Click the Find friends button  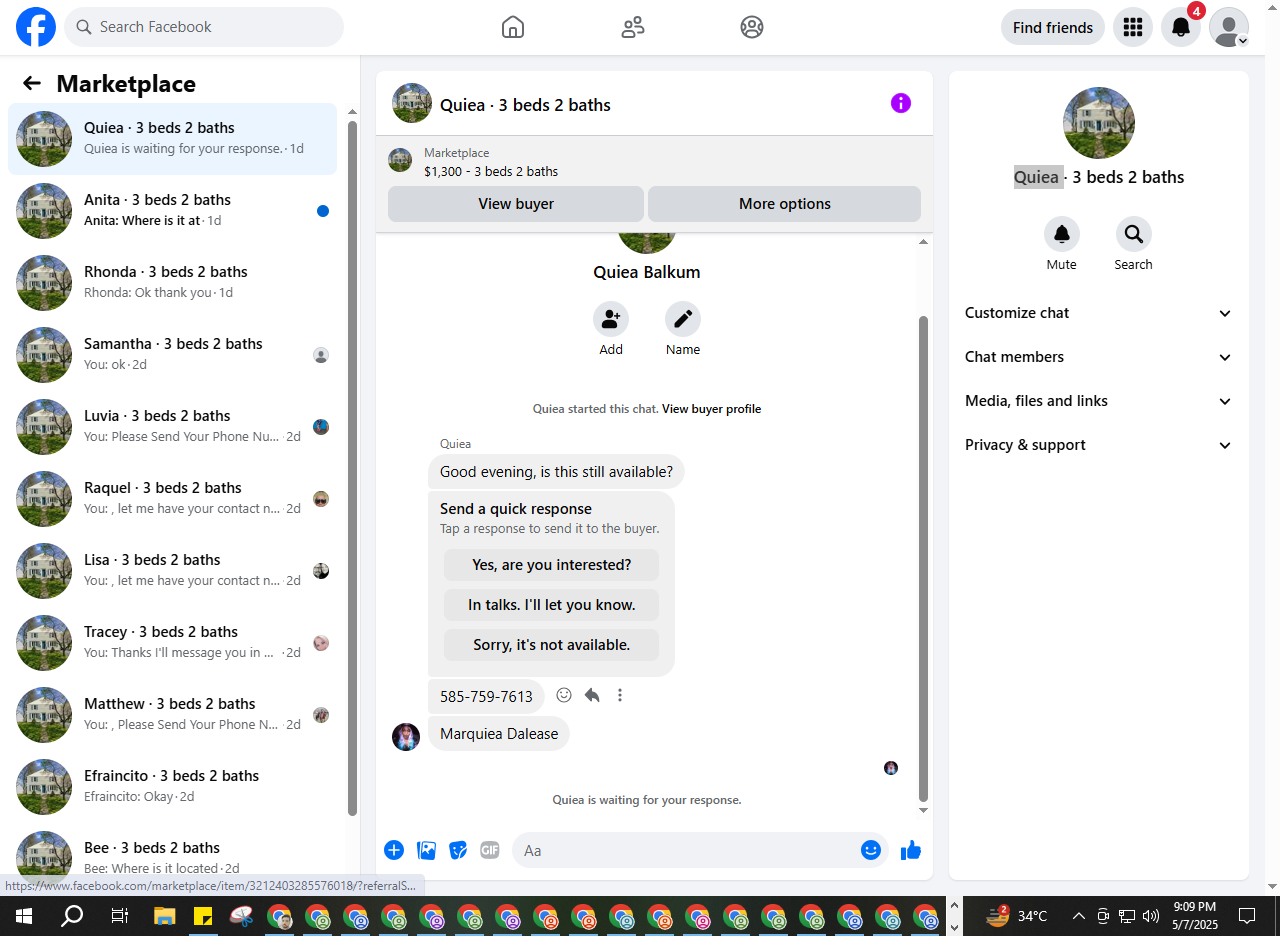[x=1053, y=27]
